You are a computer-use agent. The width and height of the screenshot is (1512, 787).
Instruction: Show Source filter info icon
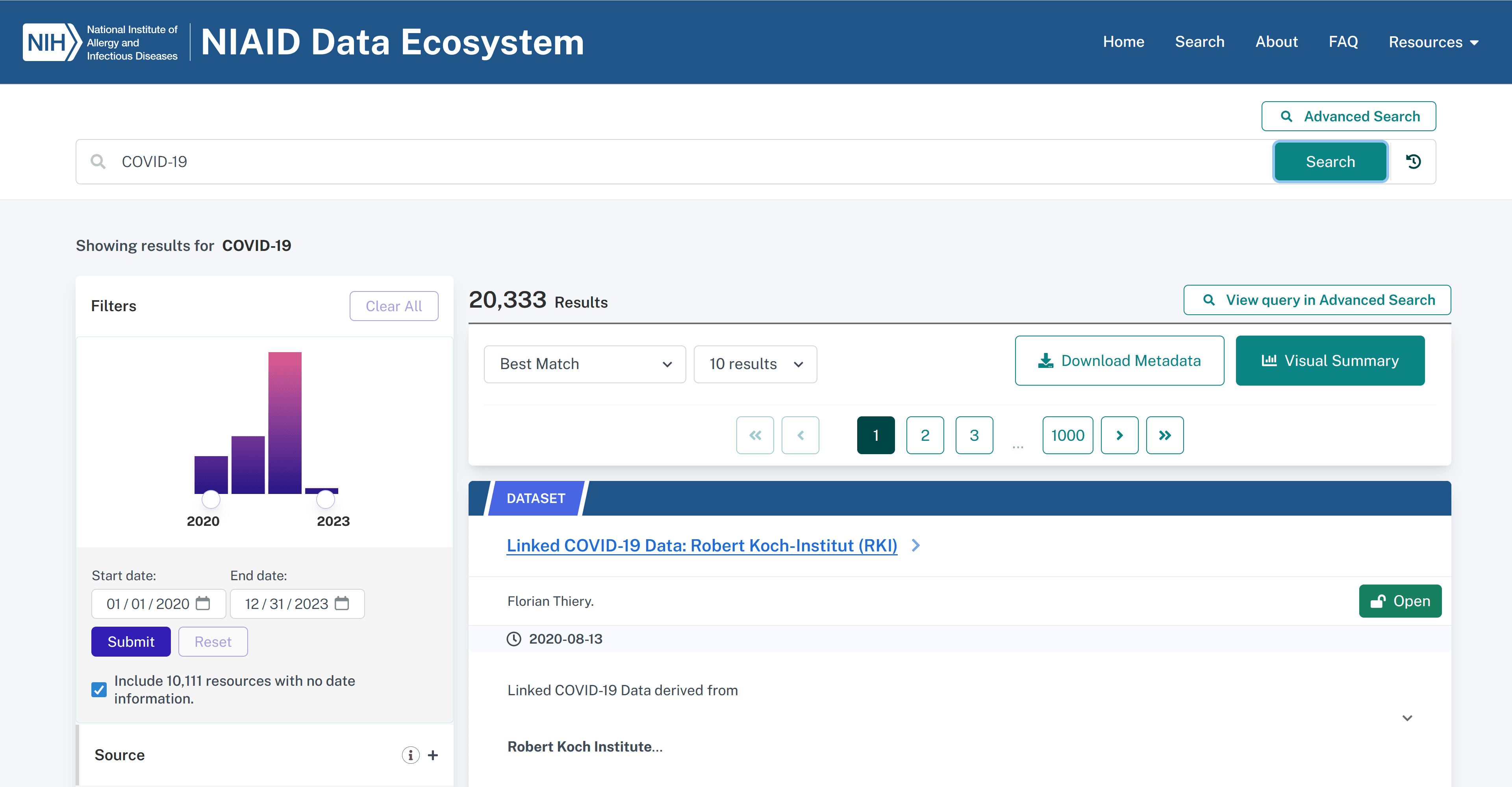click(x=410, y=755)
